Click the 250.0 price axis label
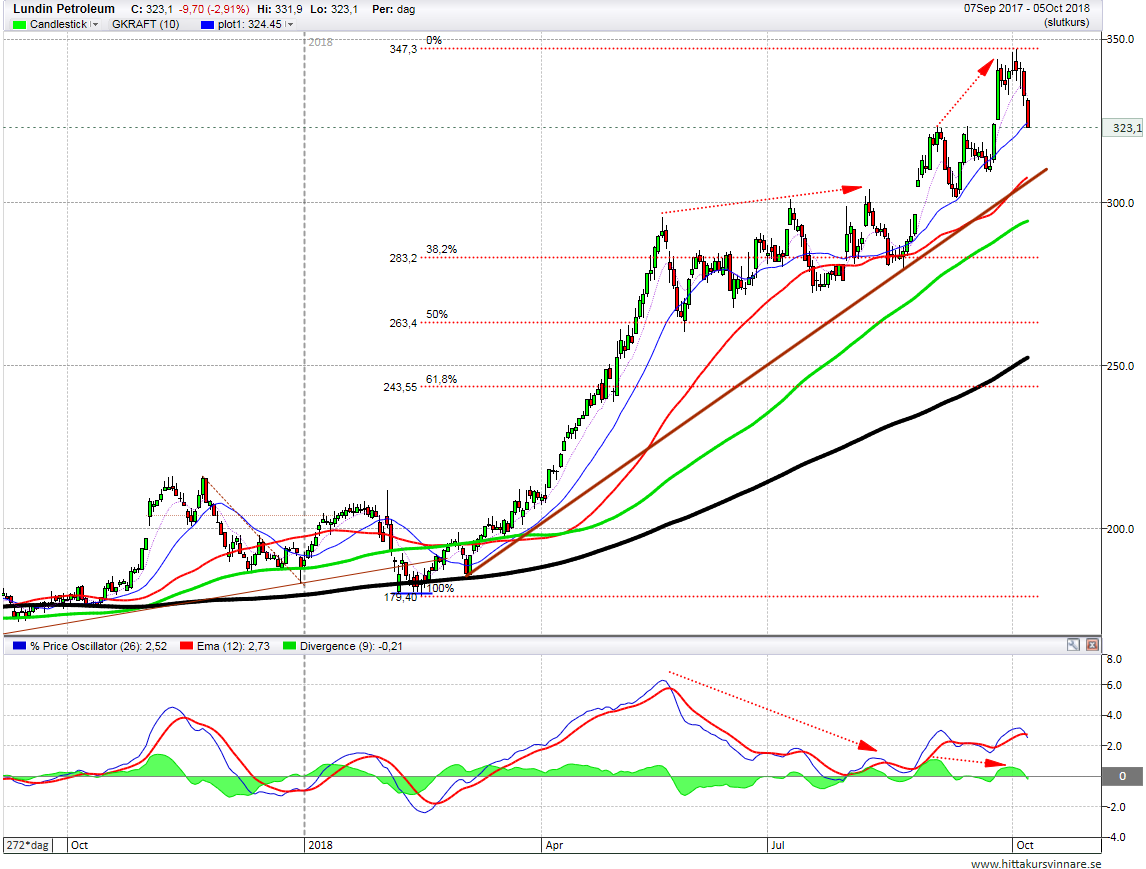The height and width of the screenshot is (869, 1146). coord(1120,366)
